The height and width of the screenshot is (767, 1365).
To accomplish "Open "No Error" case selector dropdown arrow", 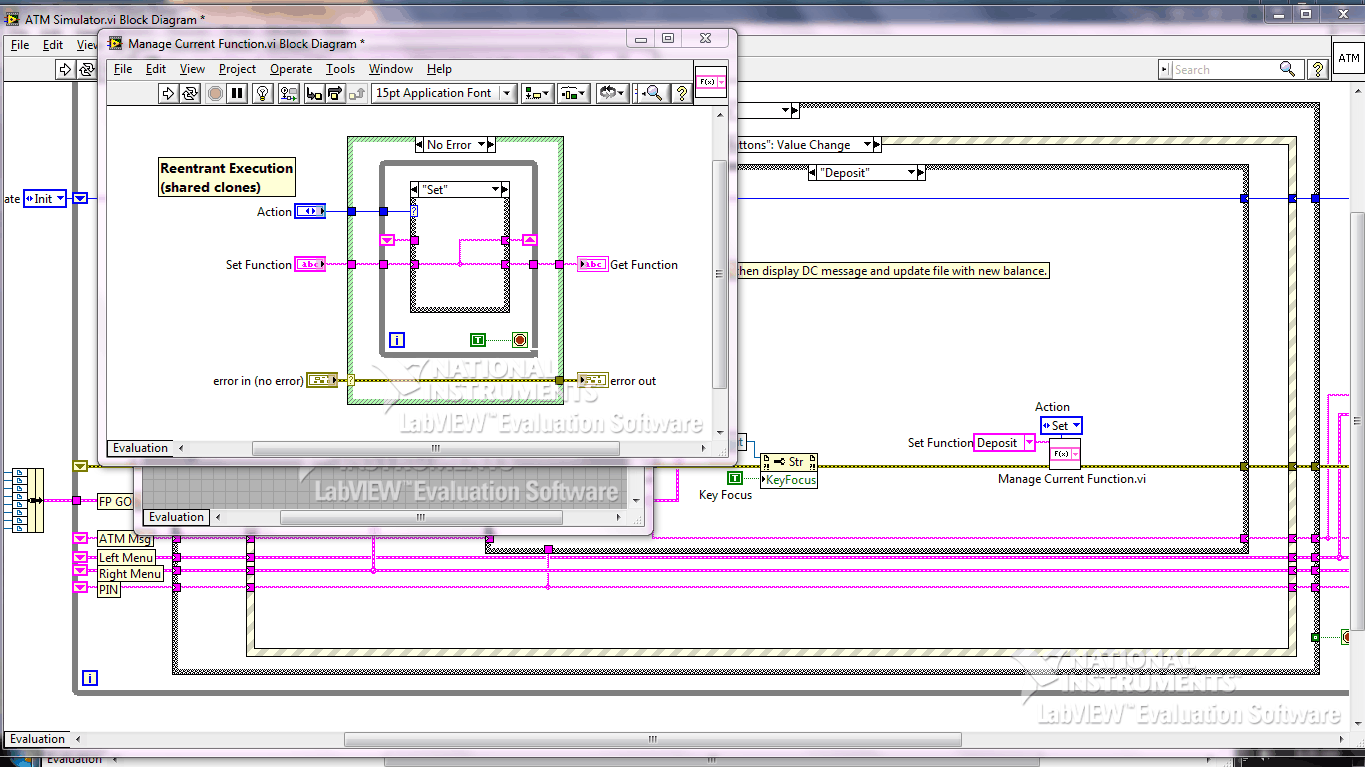I will click(x=480, y=145).
